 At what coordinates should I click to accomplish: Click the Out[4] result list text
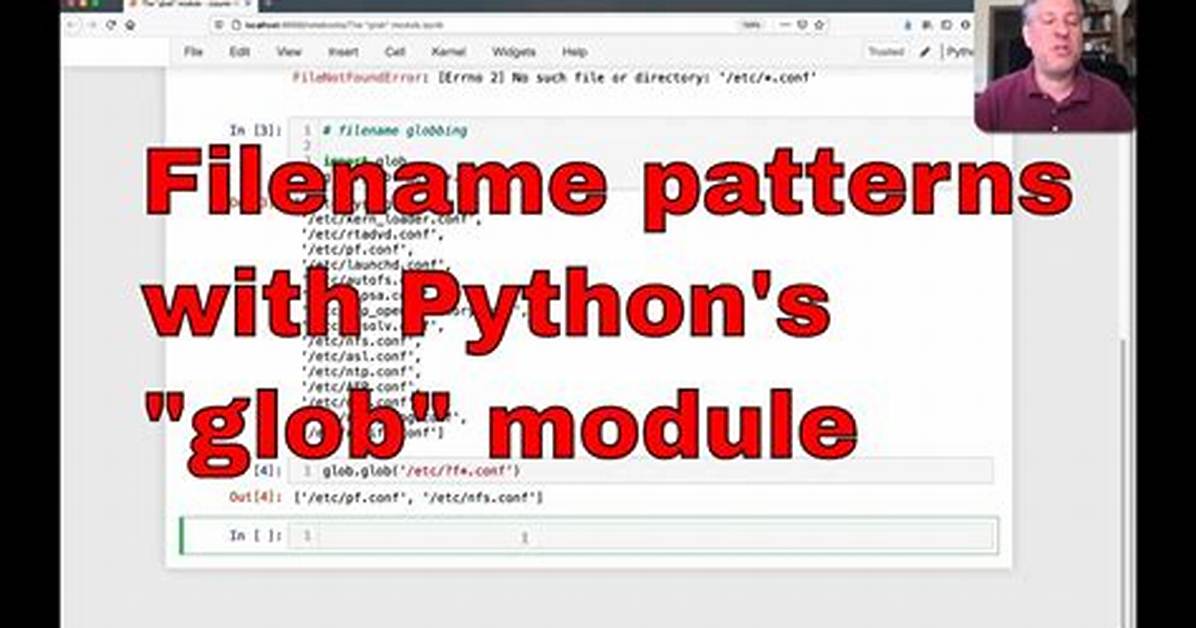point(419,498)
